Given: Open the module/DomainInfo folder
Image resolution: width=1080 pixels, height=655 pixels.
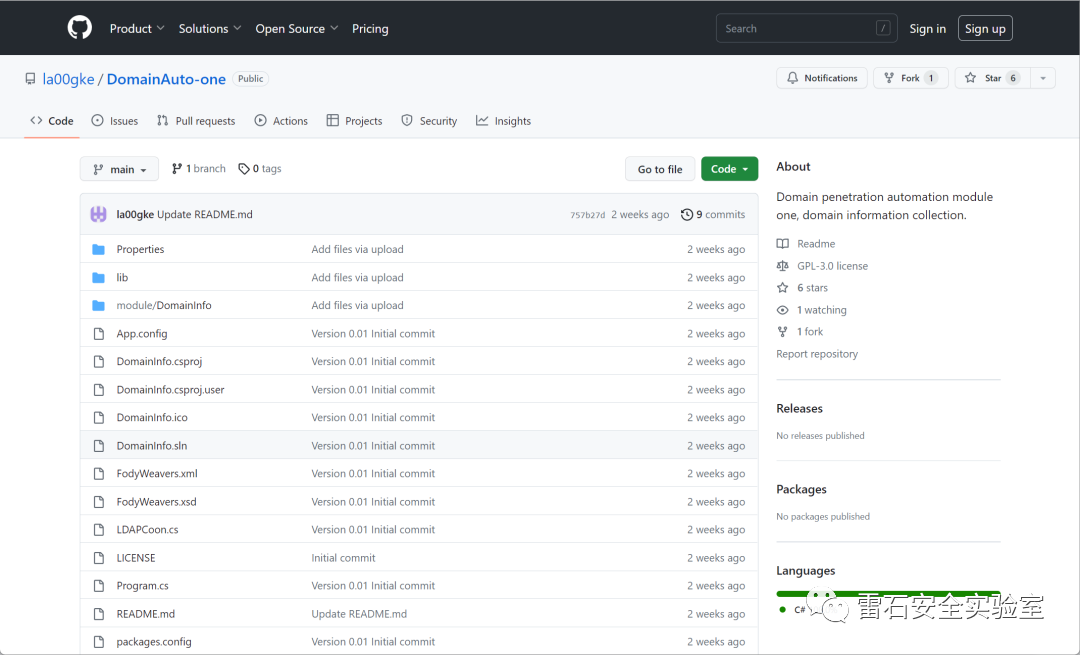Looking at the screenshot, I should pyautogui.click(x=164, y=305).
